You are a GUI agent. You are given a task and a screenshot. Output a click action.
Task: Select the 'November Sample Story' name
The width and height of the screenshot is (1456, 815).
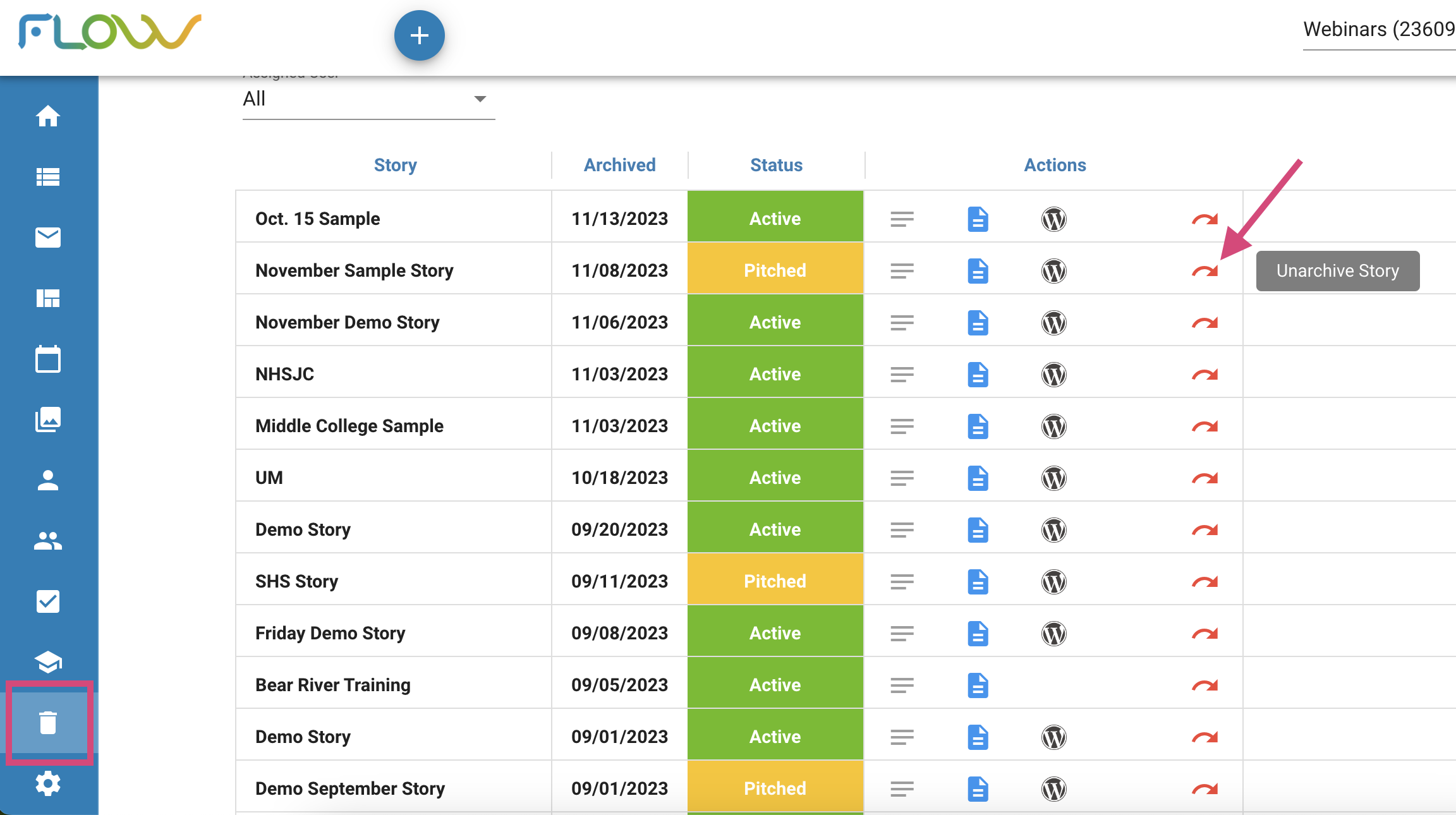point(355,270)
